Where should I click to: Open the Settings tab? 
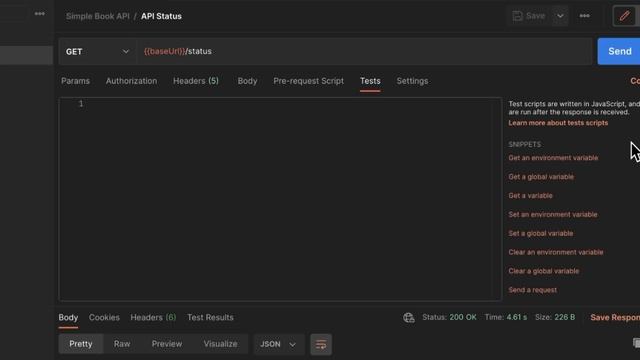[412, 81]
